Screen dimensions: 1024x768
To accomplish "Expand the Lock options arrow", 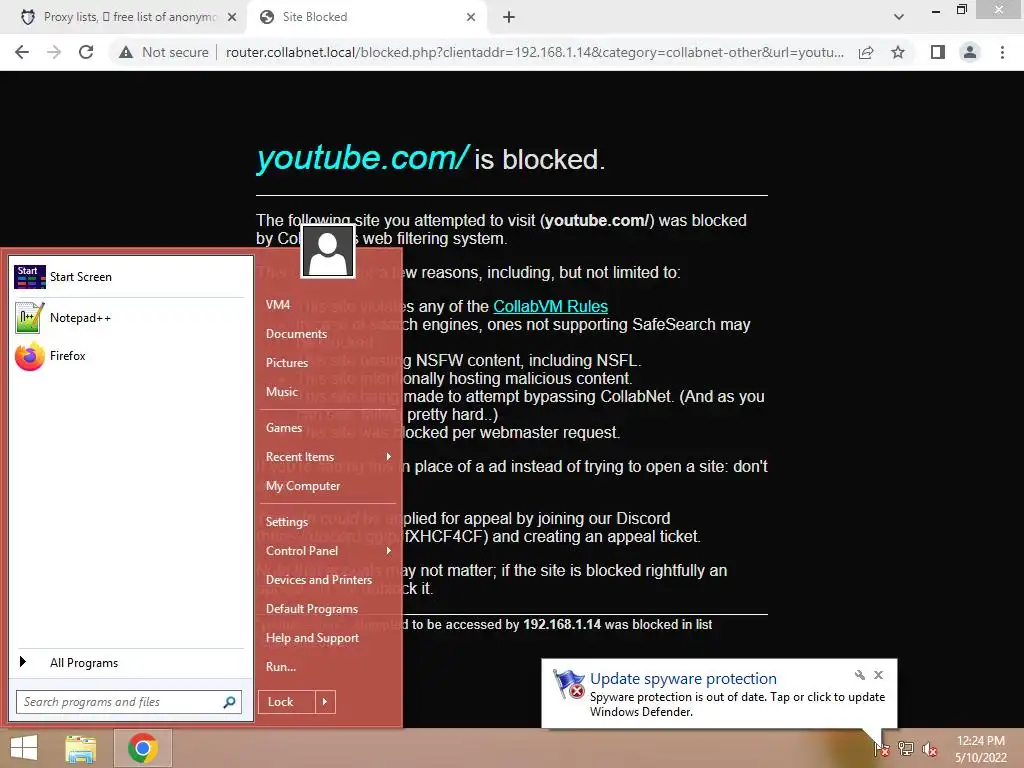I will pos(325,702).
